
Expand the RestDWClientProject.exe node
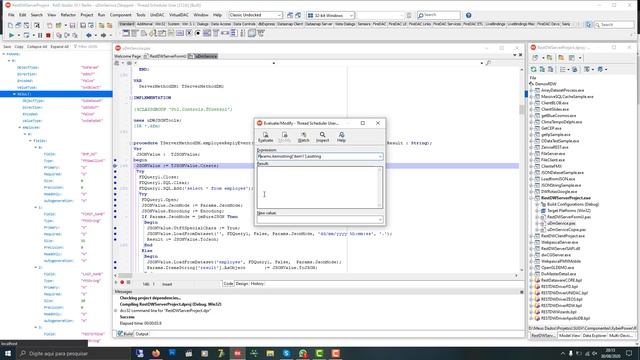tap(531, 236)
